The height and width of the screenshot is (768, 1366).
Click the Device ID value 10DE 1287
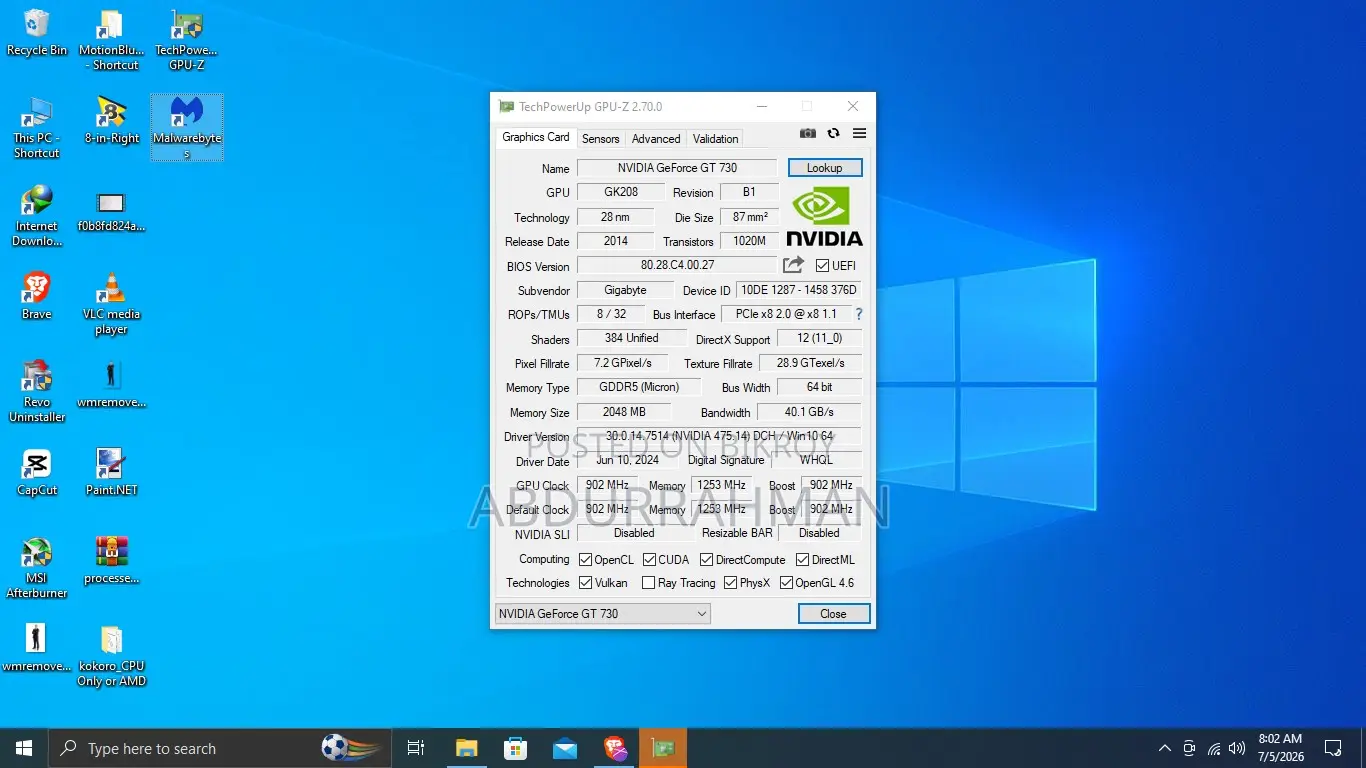(x=798, y=290)
